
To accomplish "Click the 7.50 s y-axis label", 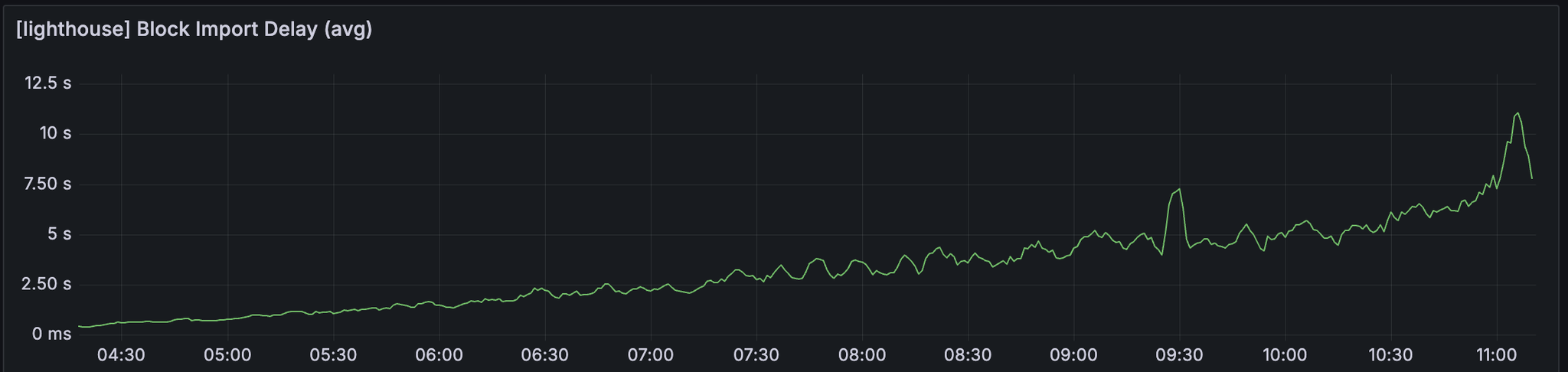I will coord(47,184).
